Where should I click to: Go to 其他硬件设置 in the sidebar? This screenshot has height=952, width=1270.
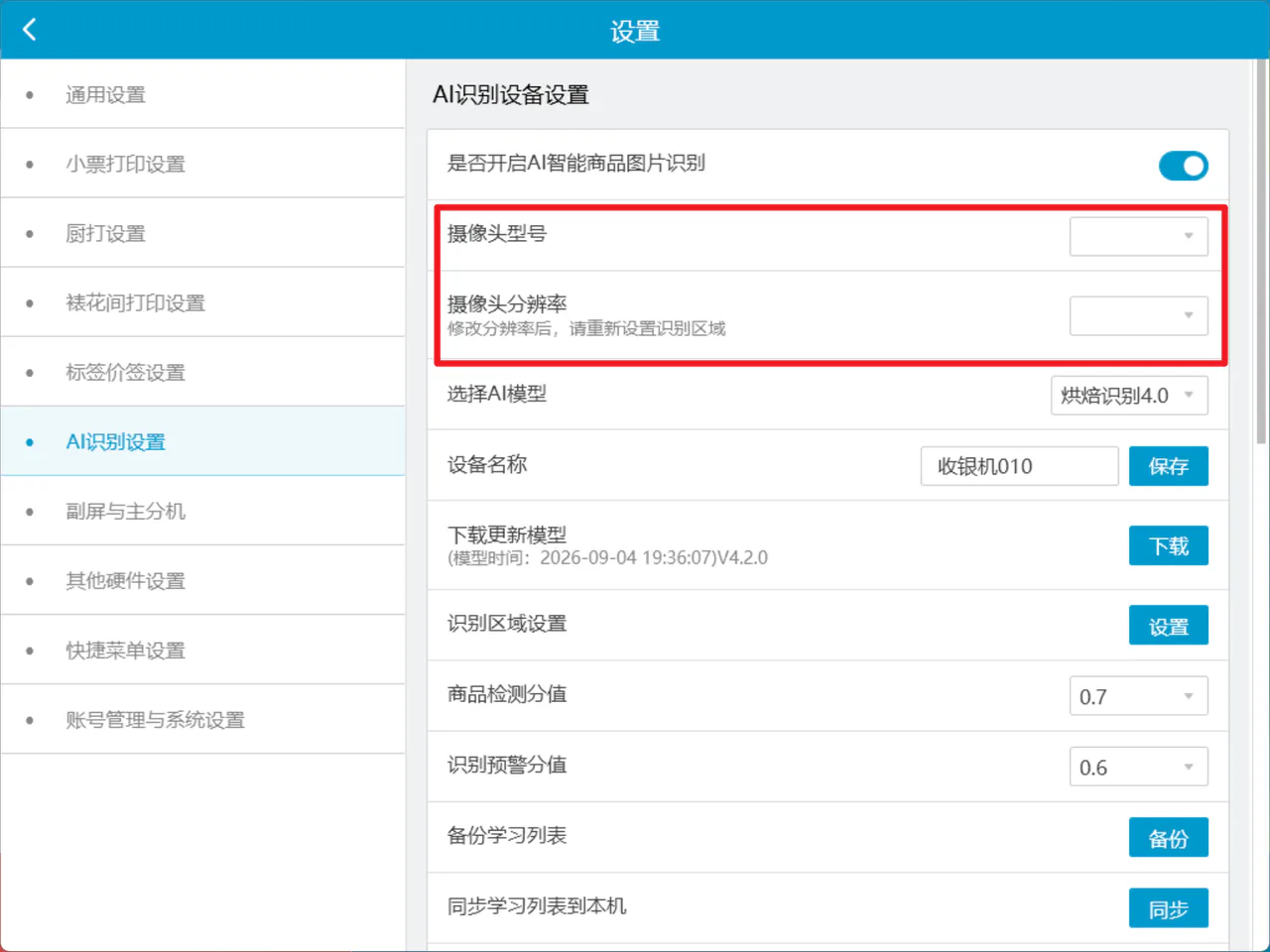(x=202, y=580)
